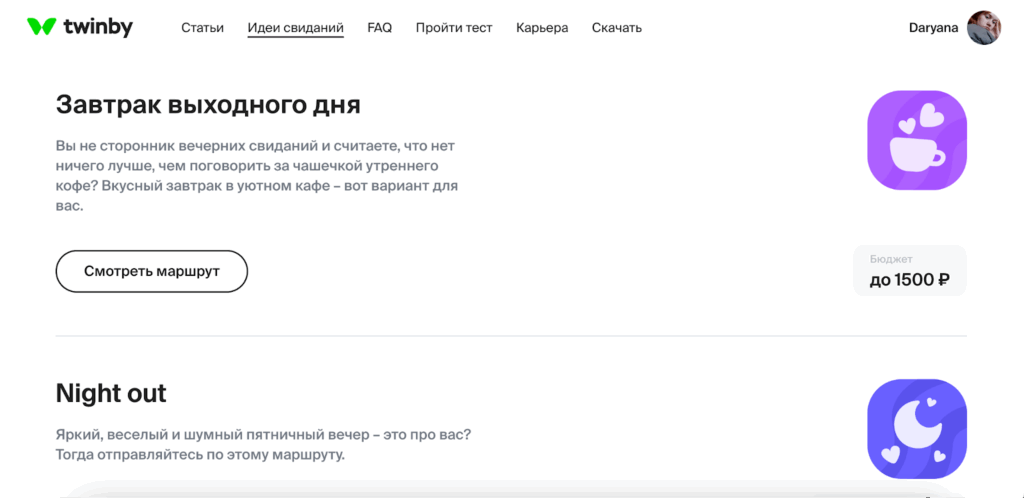Open the Статьи menu item

point(202,28)
